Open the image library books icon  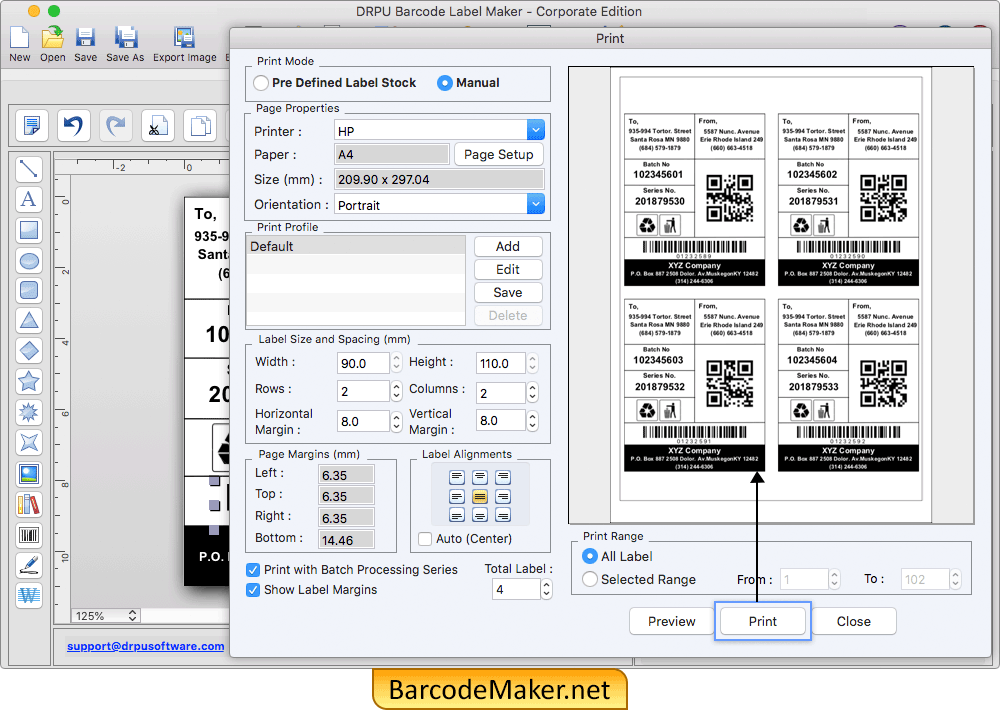[x=29, y=505]
